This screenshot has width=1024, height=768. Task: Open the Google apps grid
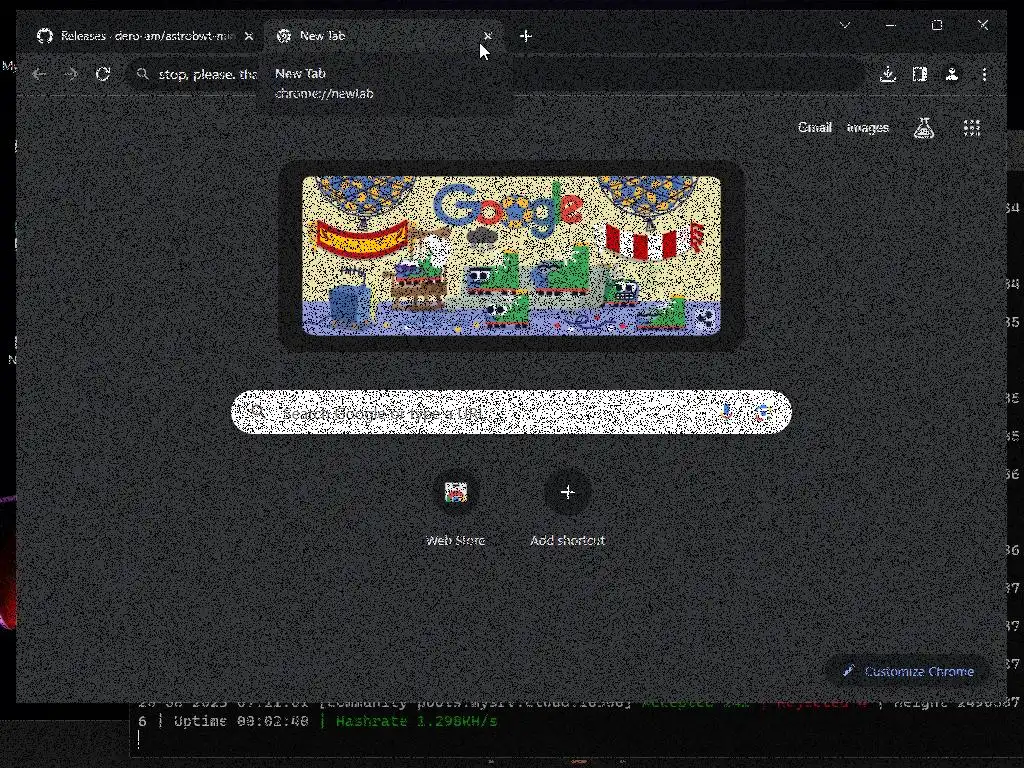[972, 128]
